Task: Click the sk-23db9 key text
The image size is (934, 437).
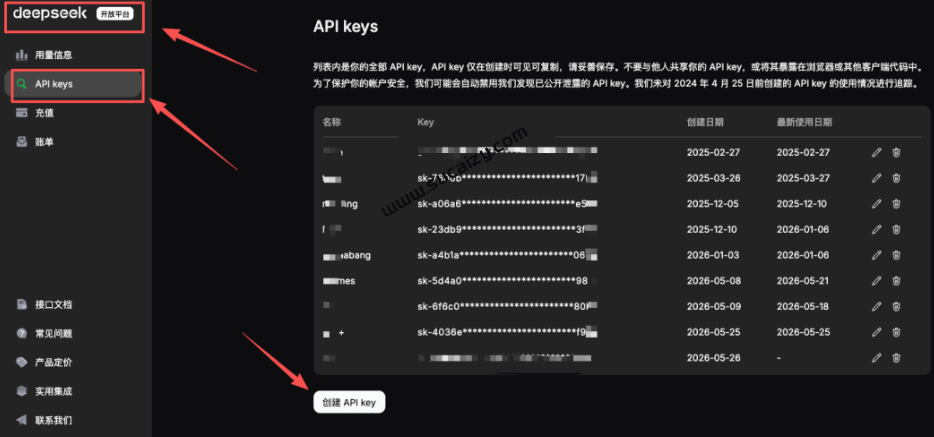Action: click(x=507, y=229)
